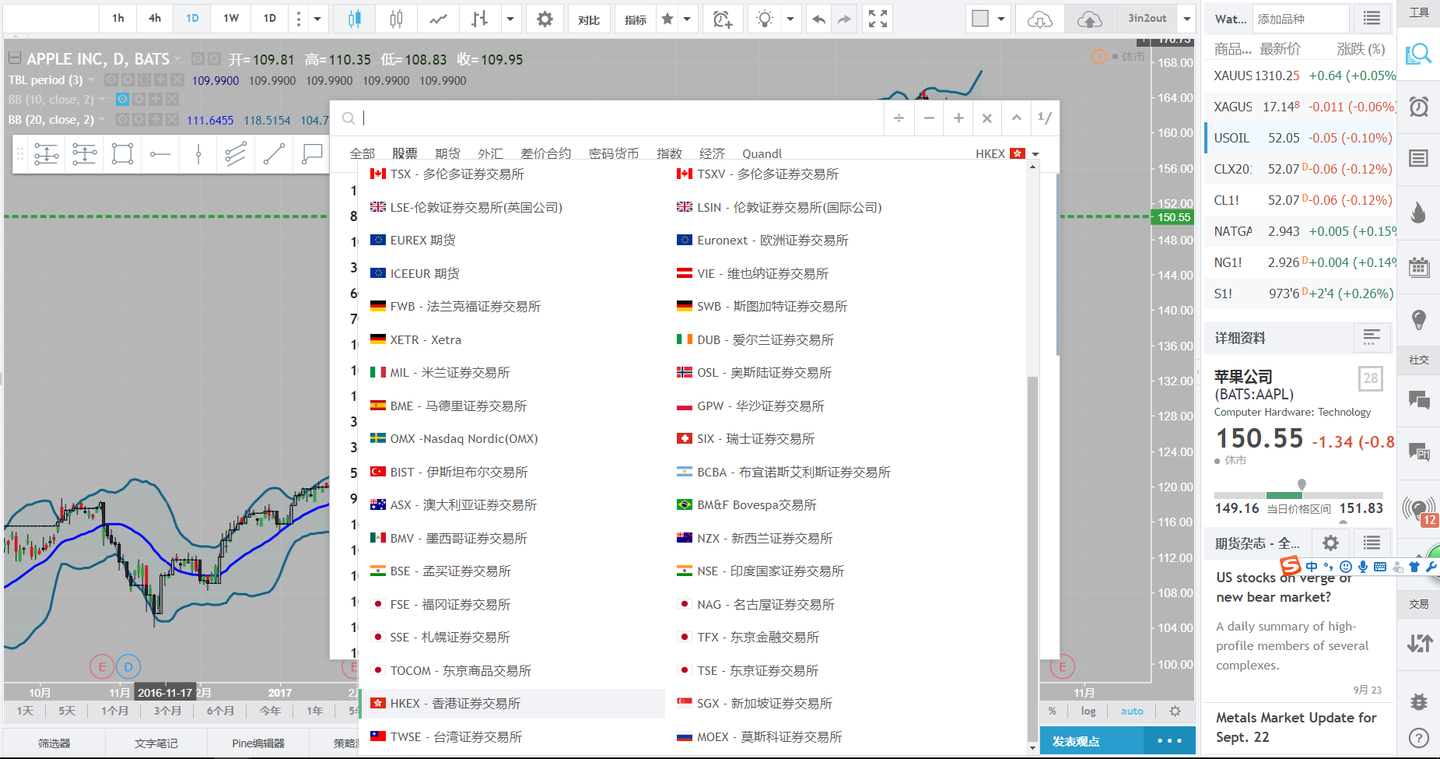Viewport: 1440px width, 759px height.
Task: Hide the BB (10, close, 2) indicator
Action: pos(121,99)
